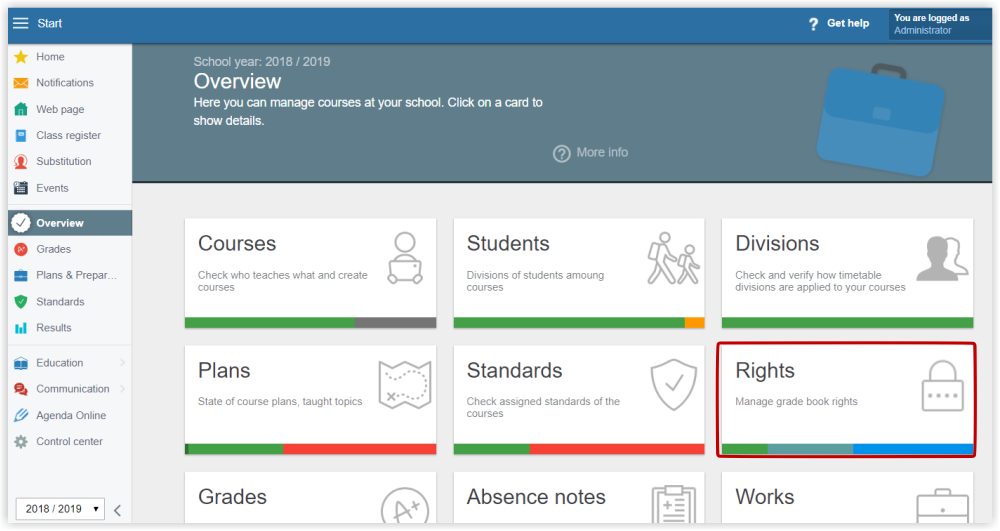Click the Grades sidebar icon
This screenshot has height=531, width=1000.
(x=21, y=249)
